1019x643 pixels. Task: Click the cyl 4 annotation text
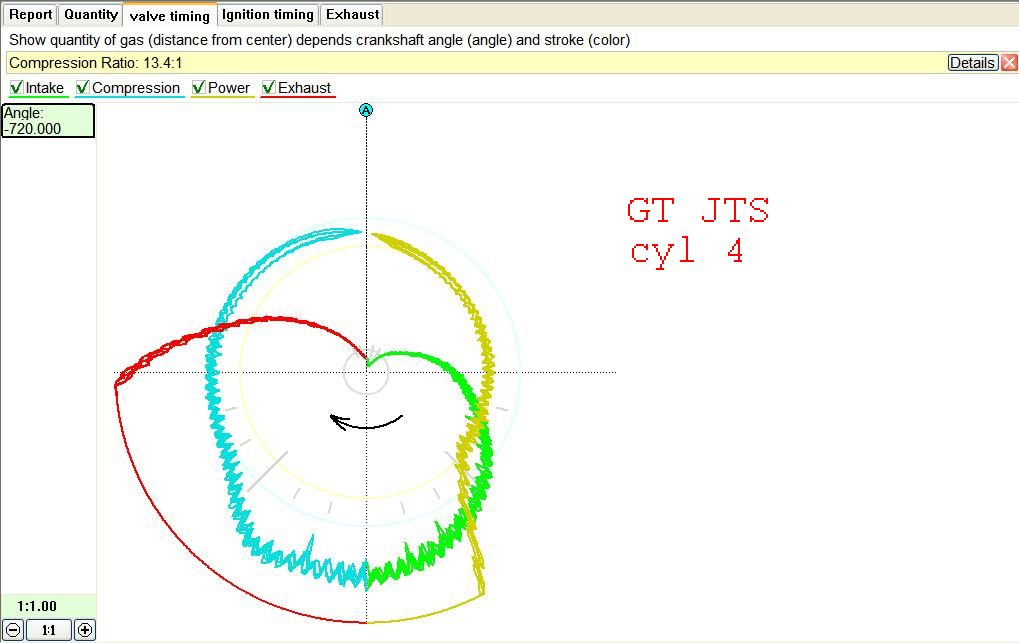coord(687,251)
